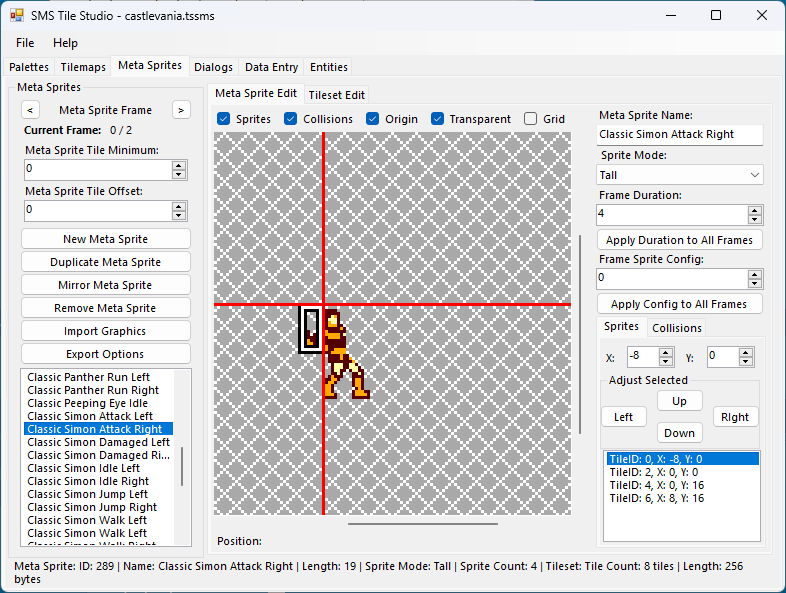Viewport: 786px width, 593px height.
Task: Open the File menu
Action: pos(25,43)
